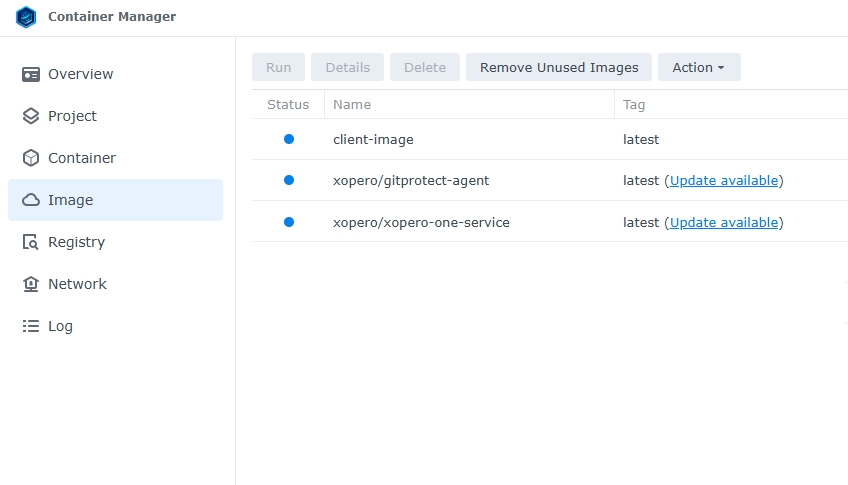Switch to the Registry section
This screenshot has height=485, width=848.
tap(76, 242)
